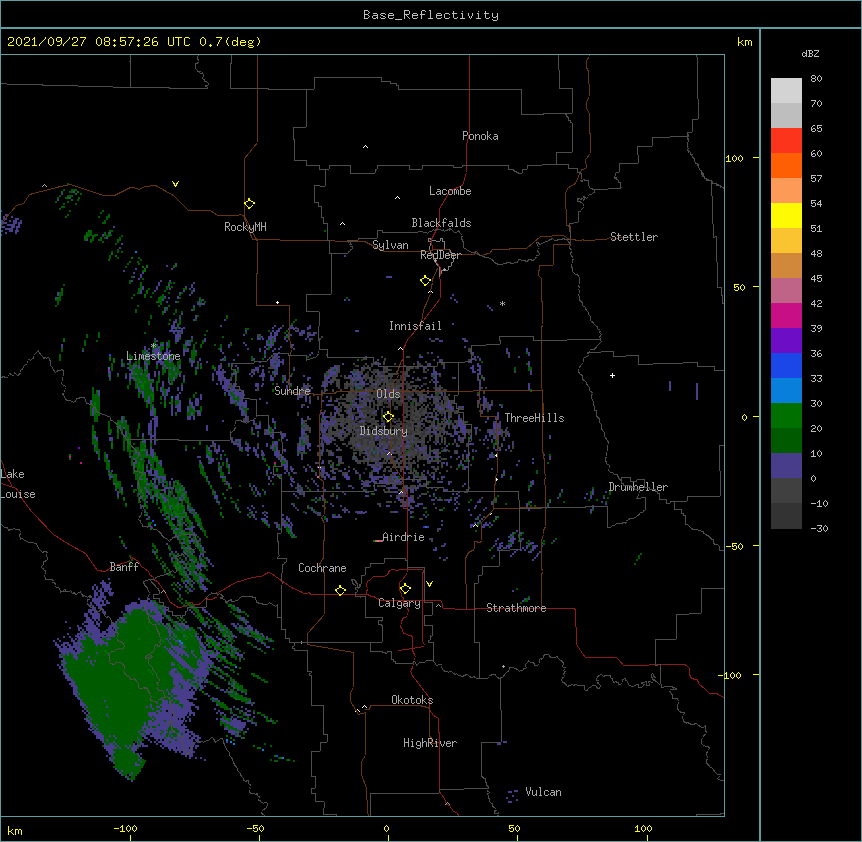Viewport: 862px width, 842px height.
Task: Select the Drumheller label
Action: coord(638,487)
